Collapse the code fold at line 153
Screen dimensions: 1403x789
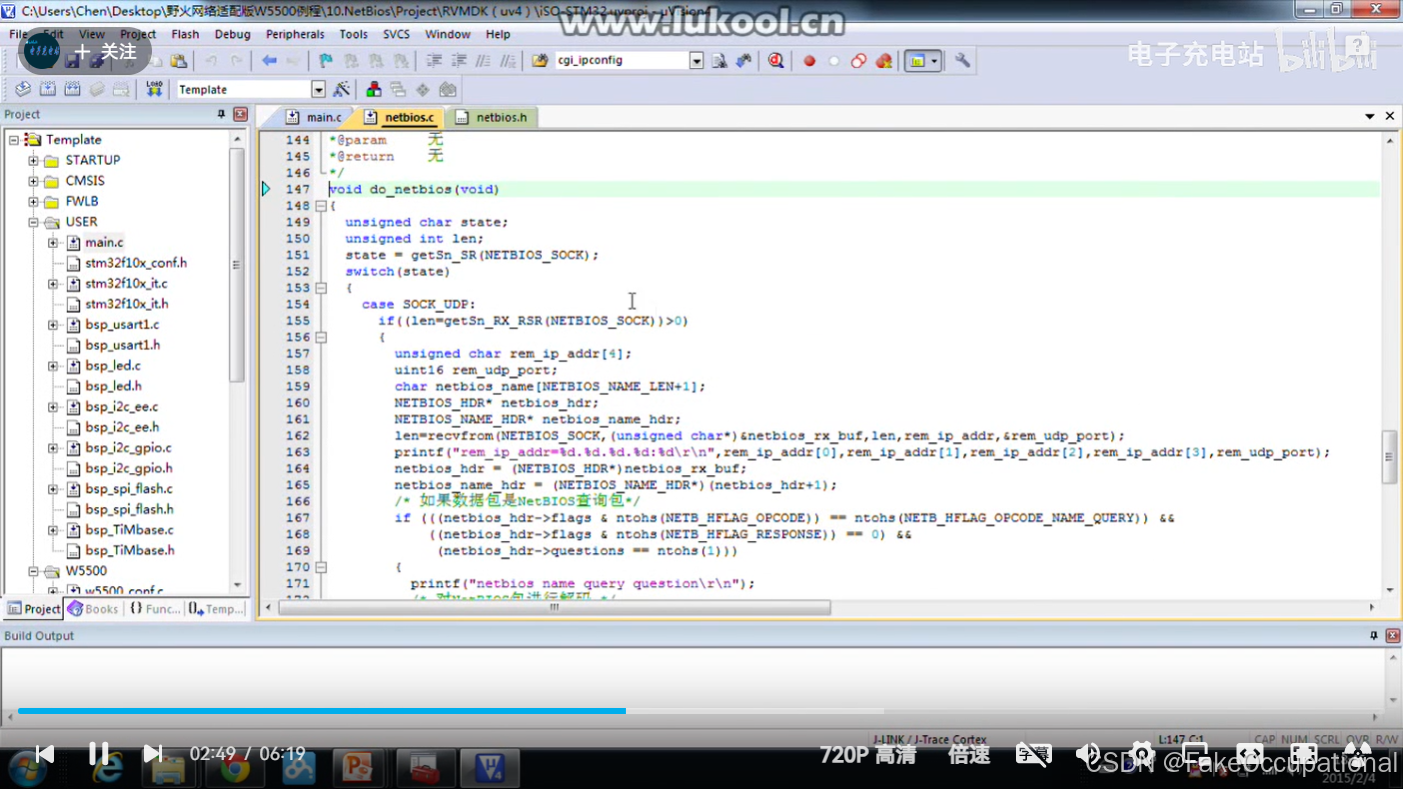coord(320,288)
